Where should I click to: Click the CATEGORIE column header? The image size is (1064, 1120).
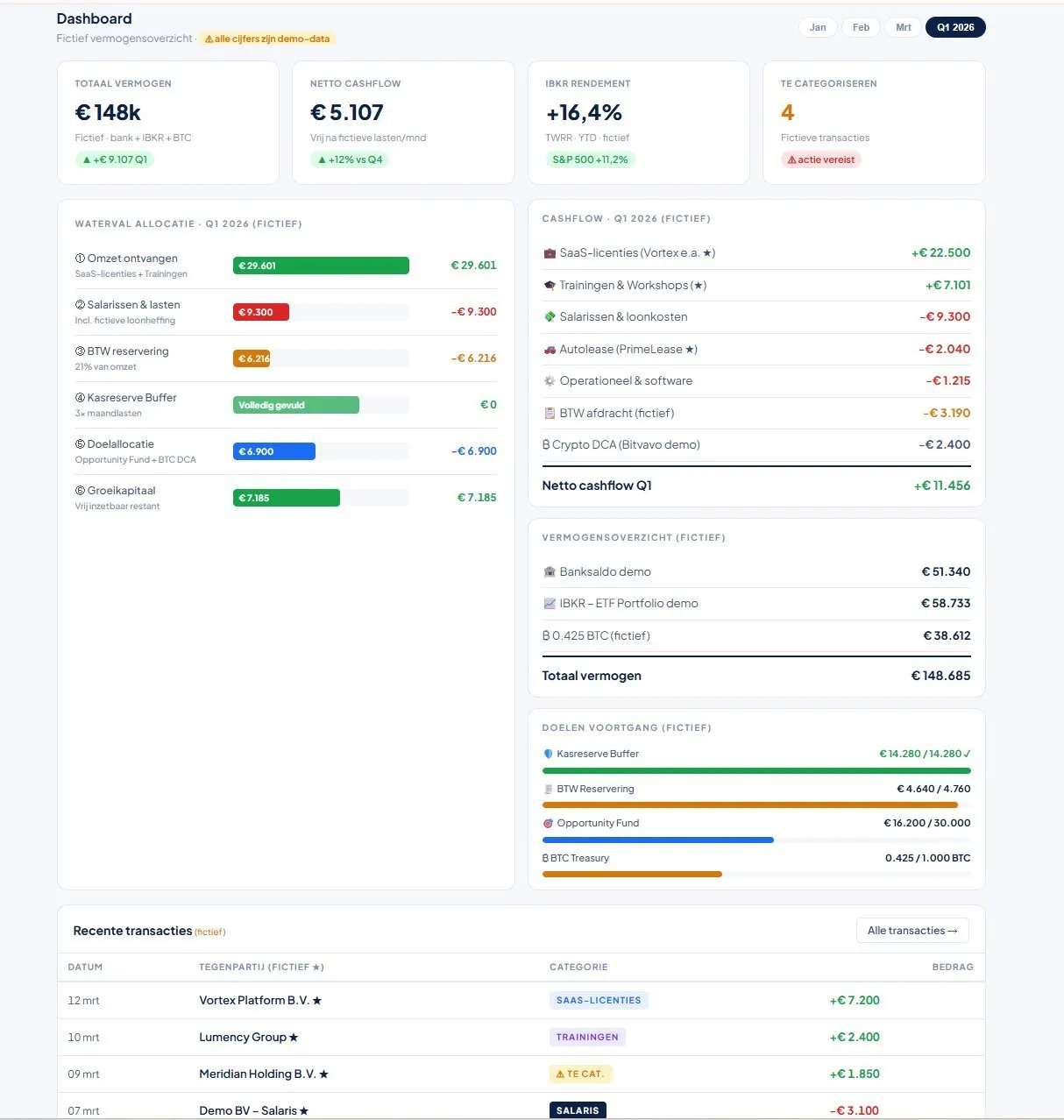coord(578,968)
